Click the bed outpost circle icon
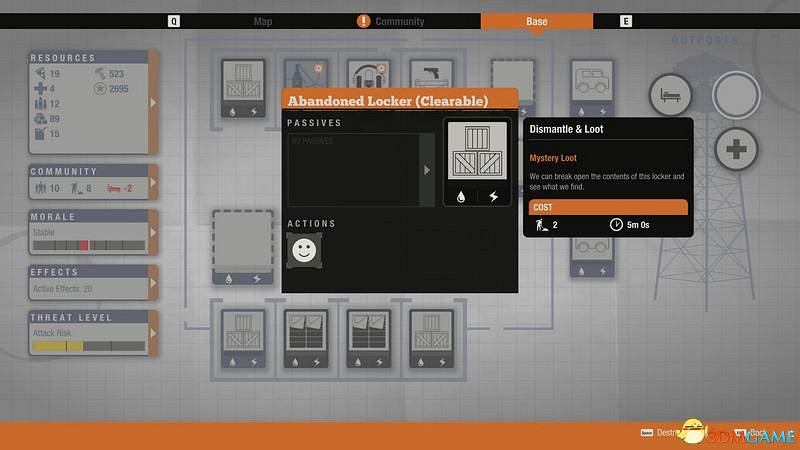Viewport: 800px width, 450px height. click(x=670, y=96)
